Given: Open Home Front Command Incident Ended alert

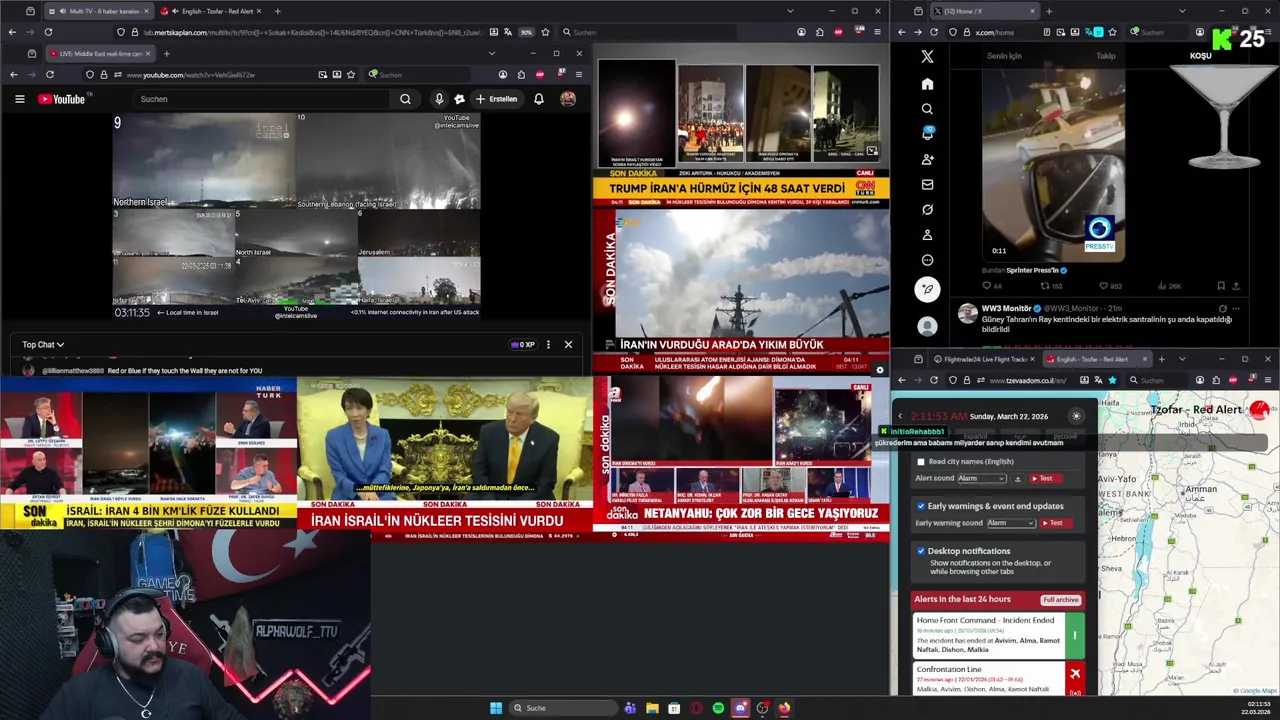Looking at the screenshot, I should (999, 634).
